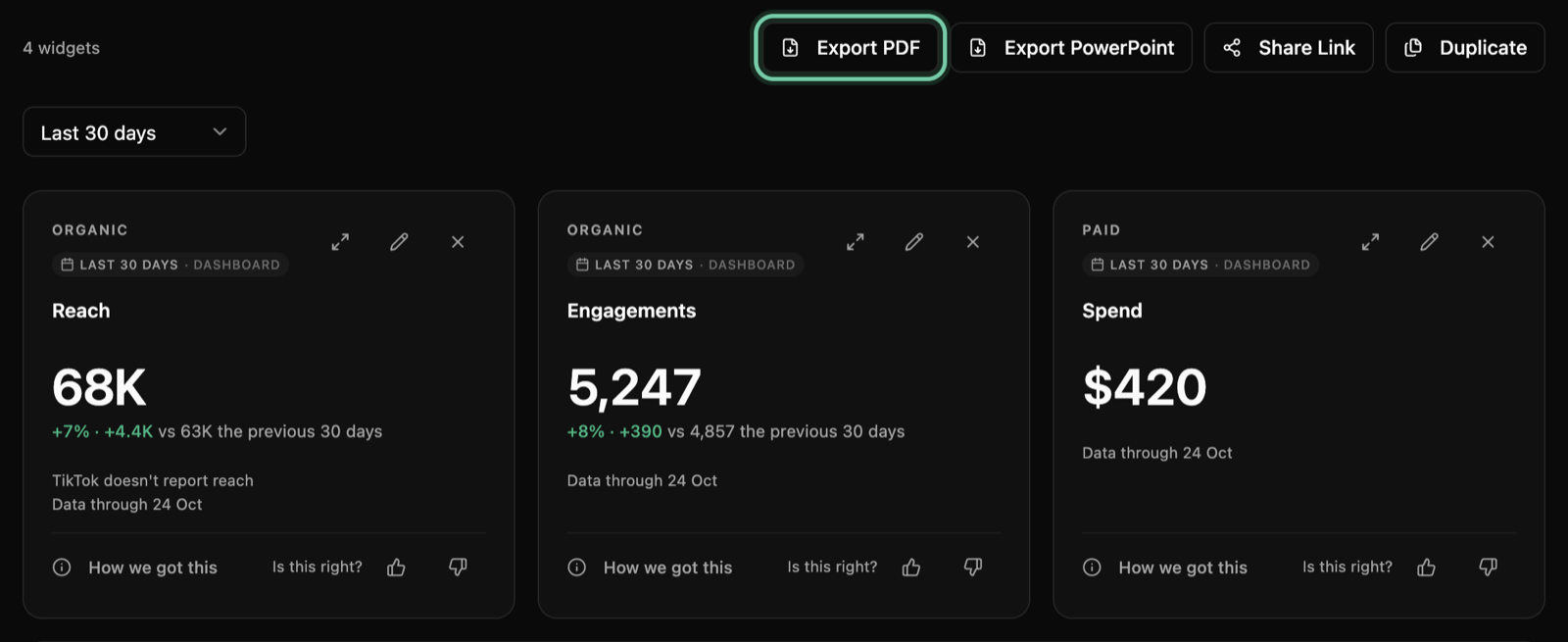
Task: Open How we got this for Reach
Action: tap(135, 568)
